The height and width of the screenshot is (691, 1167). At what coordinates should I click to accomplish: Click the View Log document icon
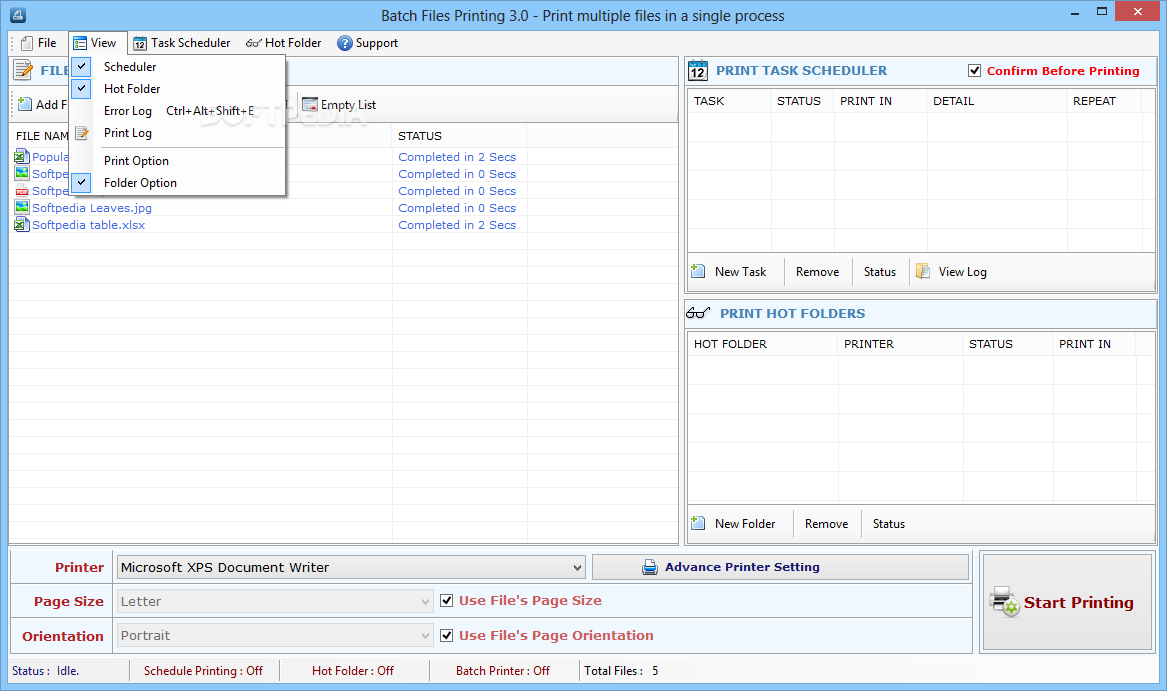[x=923, y=271]
